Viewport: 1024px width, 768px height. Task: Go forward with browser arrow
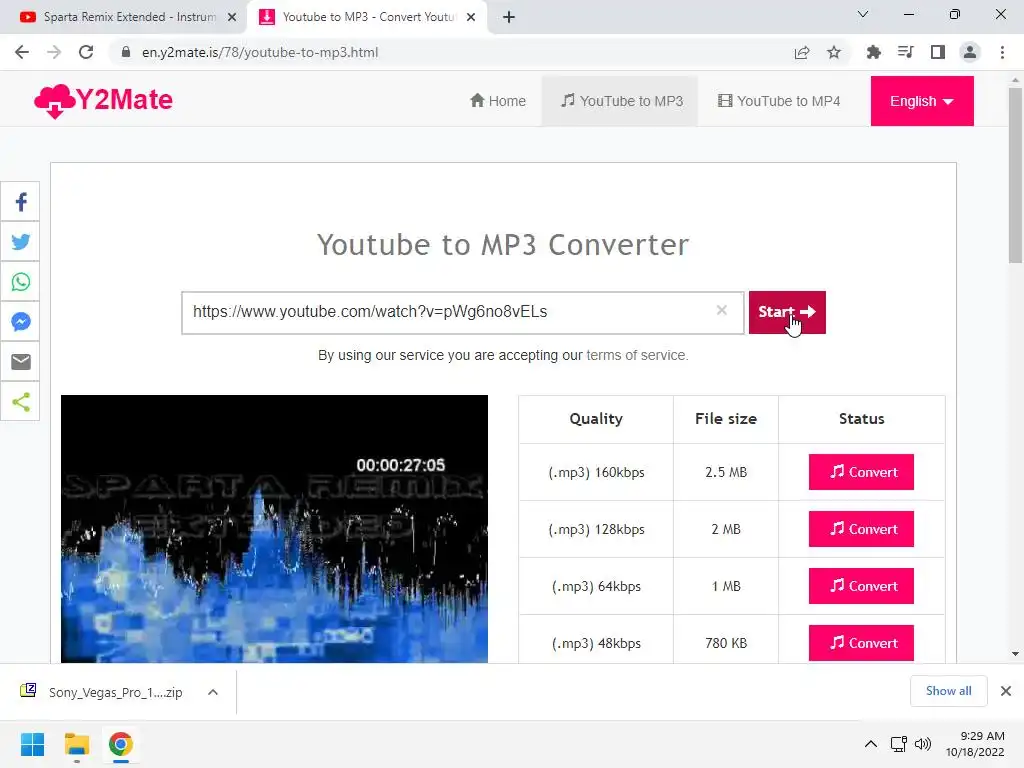pyautogui.click(x=54, y=52)
